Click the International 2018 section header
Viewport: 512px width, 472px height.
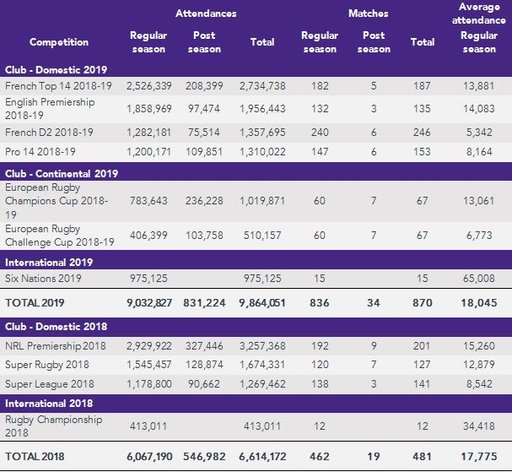49,403
